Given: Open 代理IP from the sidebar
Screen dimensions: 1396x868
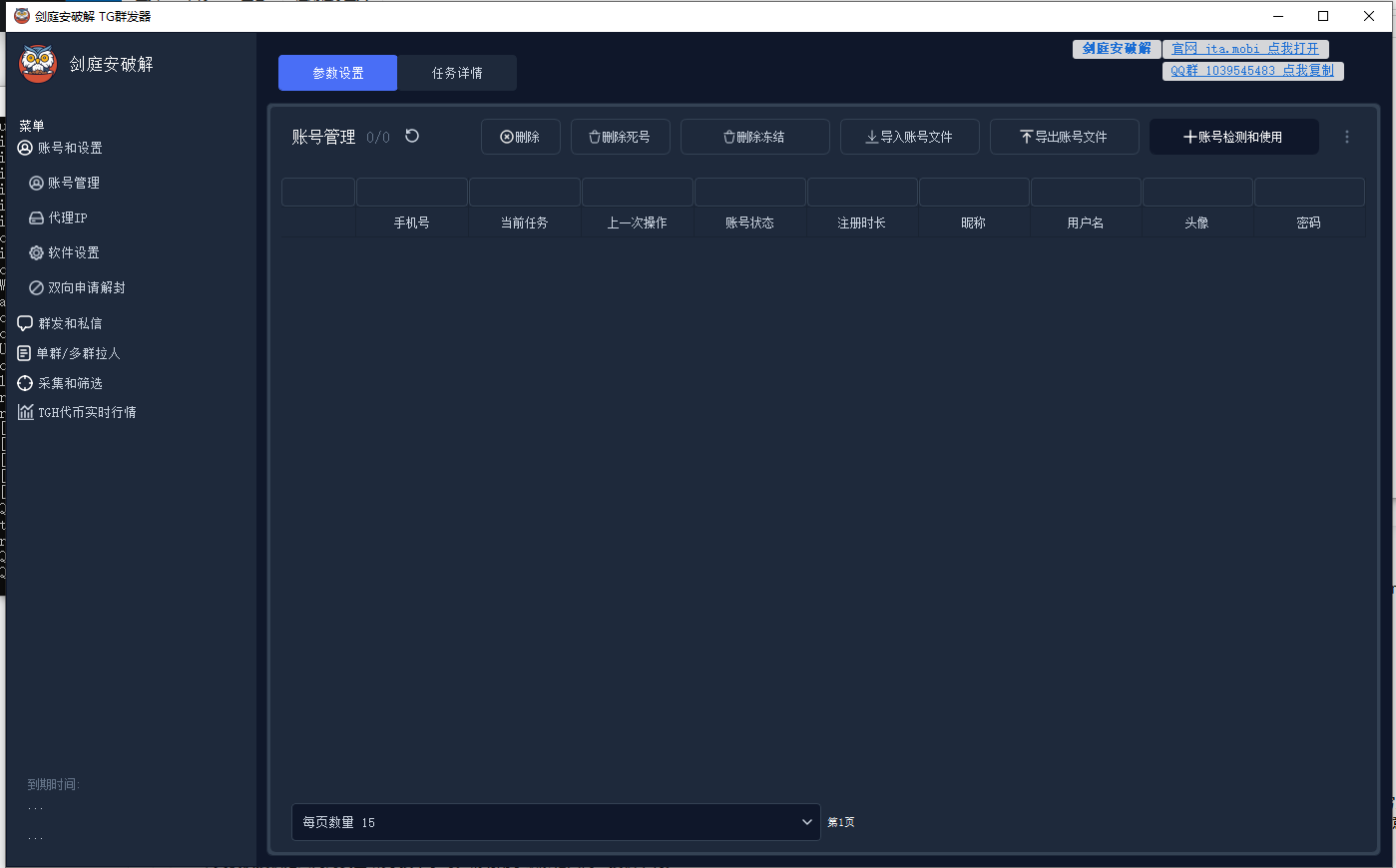Looking at the screenshot, I should (x=58, y=217).
